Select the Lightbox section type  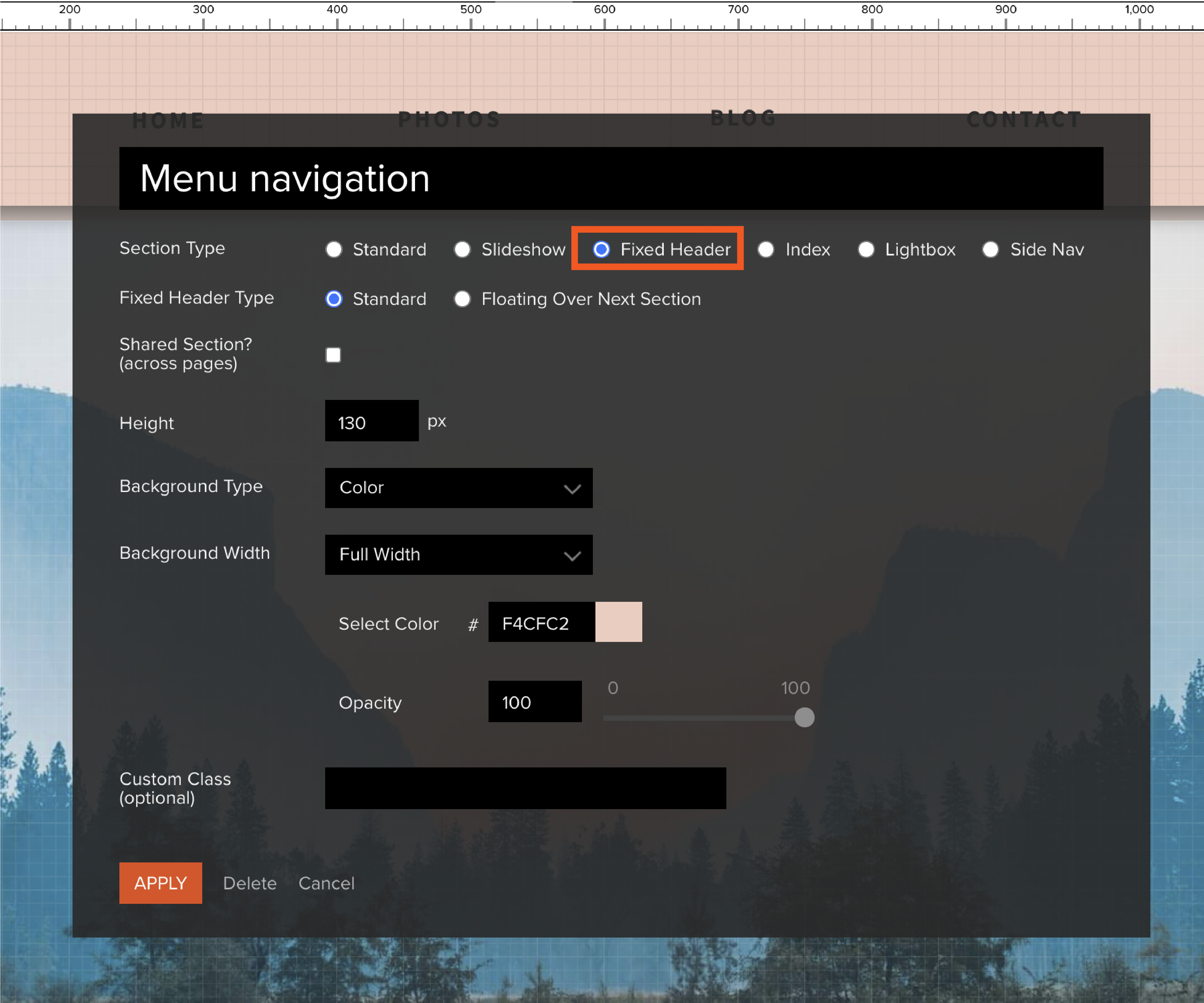[866, 250]
